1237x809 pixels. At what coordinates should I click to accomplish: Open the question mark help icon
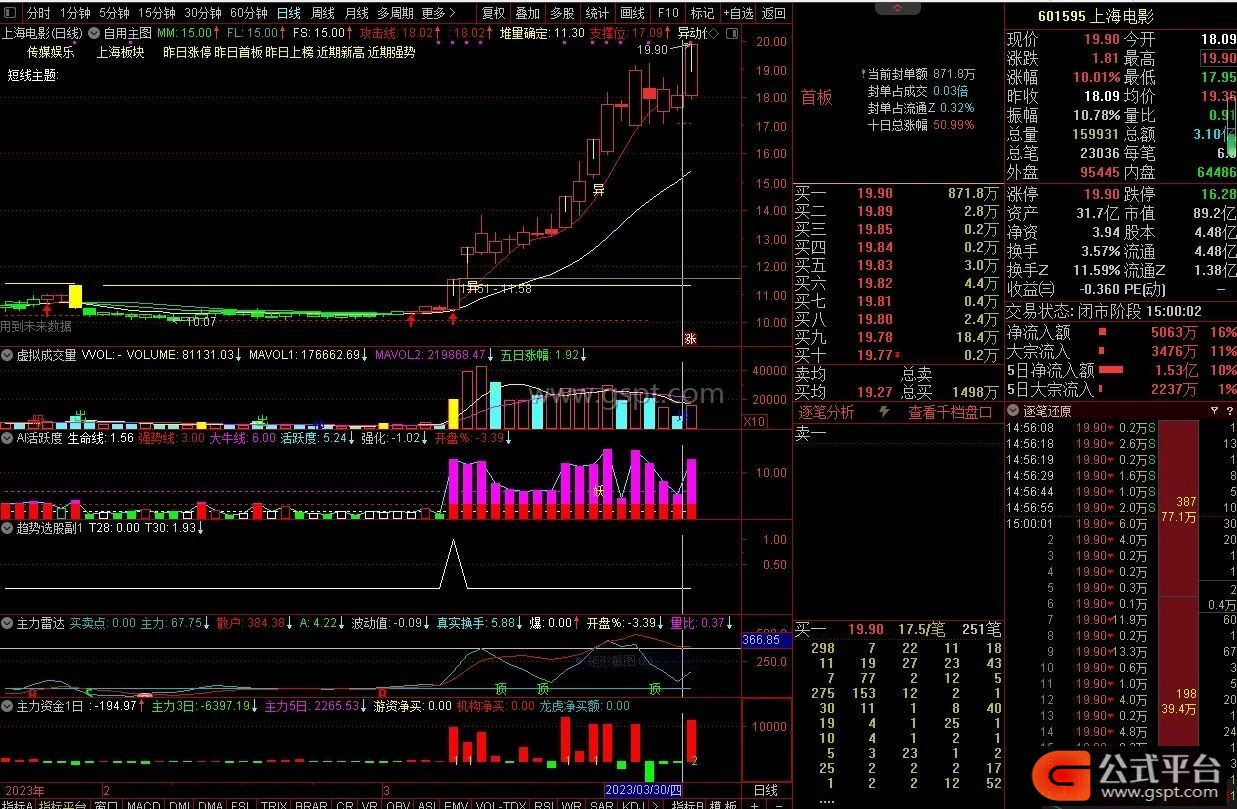[x=1228, y=411]
